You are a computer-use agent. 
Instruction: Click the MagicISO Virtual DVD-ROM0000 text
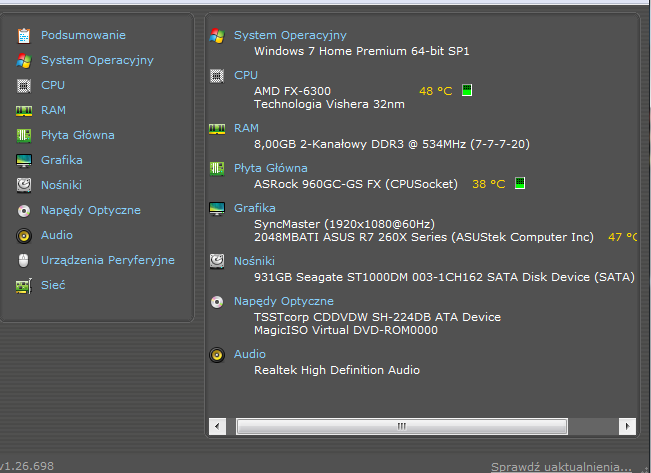tap(346, 330)
